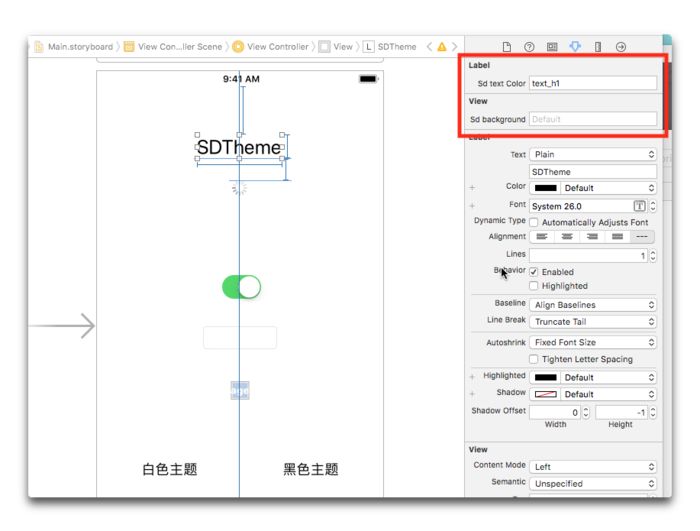Click the Shadow Offset Width stepper

(586, 412)
